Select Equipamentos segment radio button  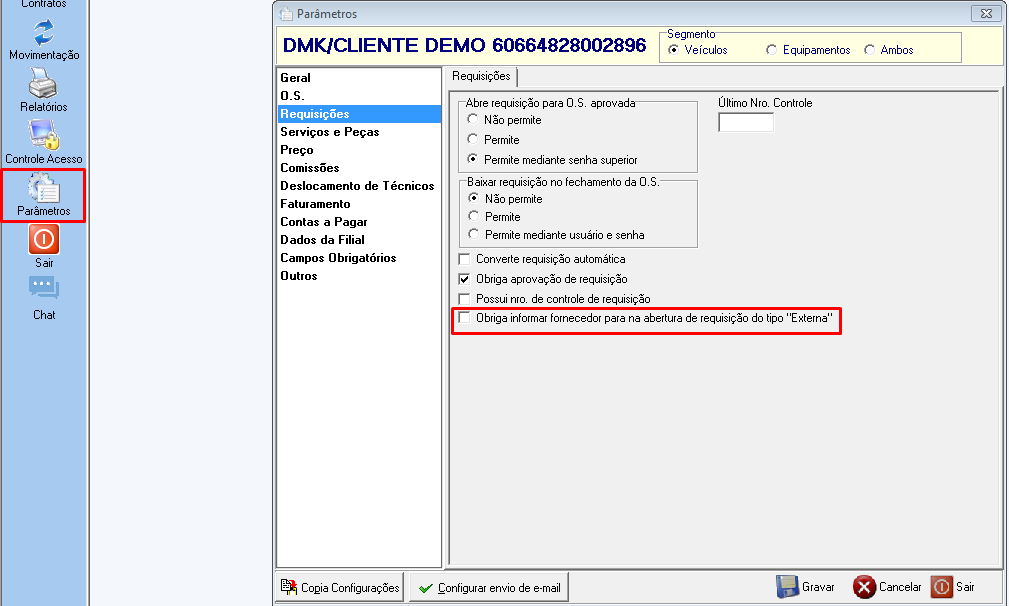[x=772, y=50]
